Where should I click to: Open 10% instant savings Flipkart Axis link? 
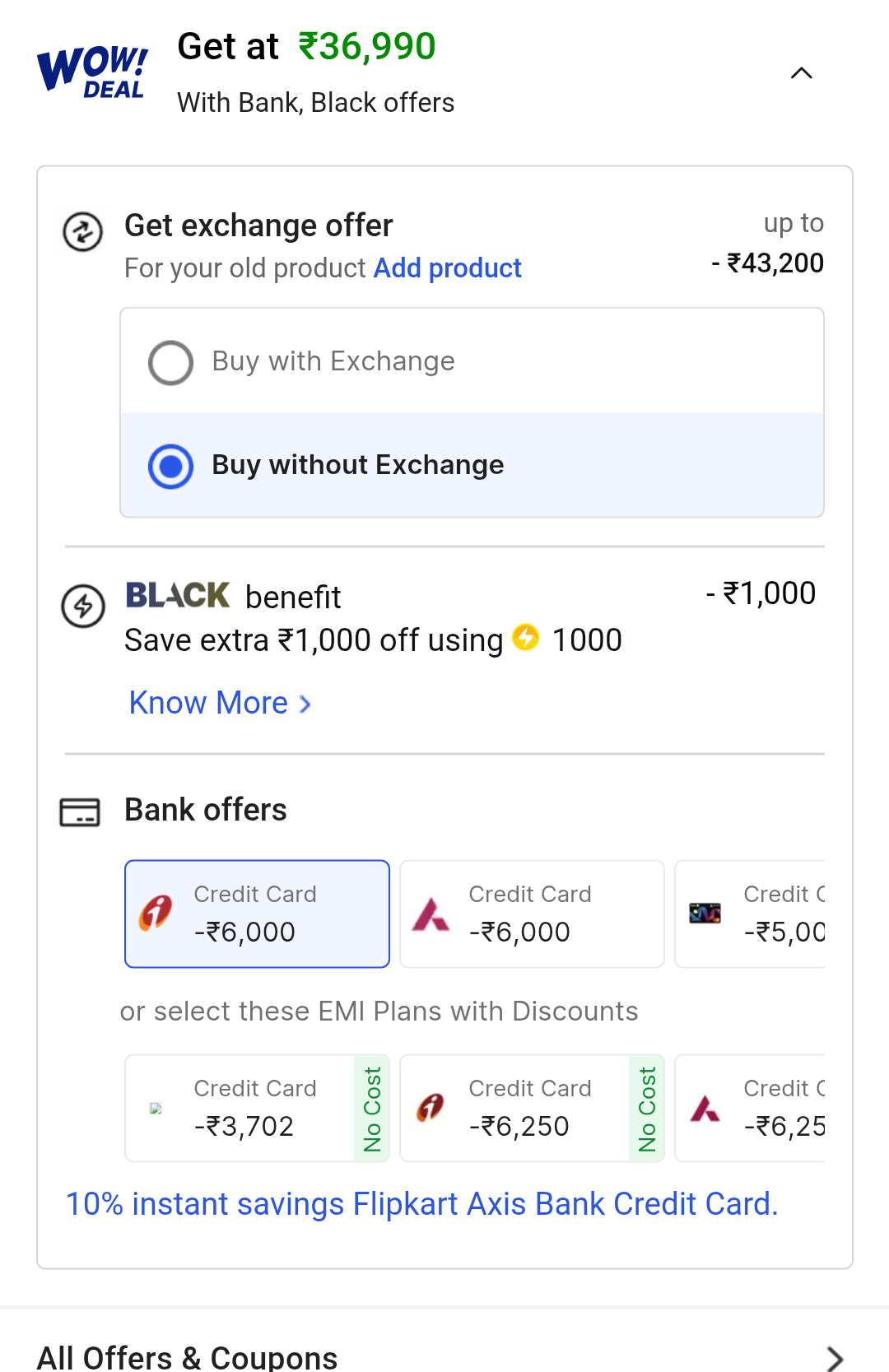point(421,1204)
